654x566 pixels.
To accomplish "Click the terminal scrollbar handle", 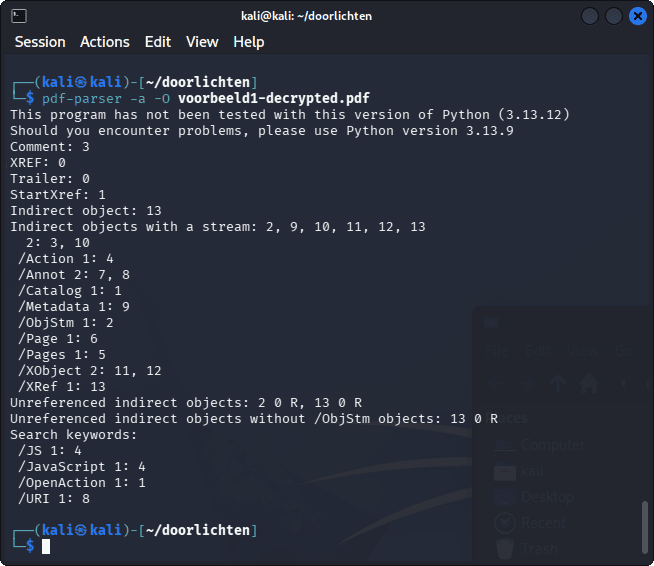I will (x=644, y=527).
